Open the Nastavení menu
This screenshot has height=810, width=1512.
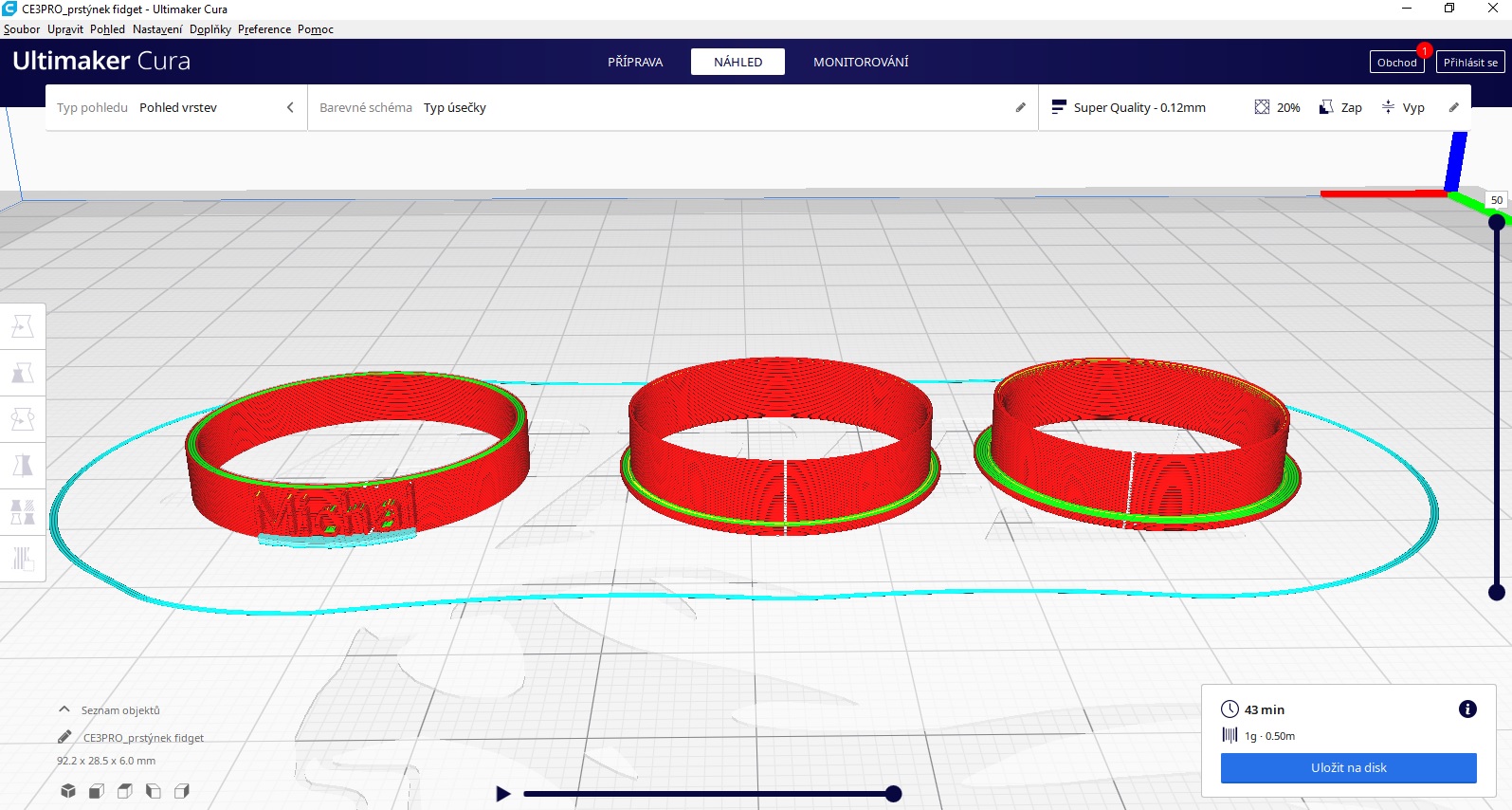tap(157, 29)
